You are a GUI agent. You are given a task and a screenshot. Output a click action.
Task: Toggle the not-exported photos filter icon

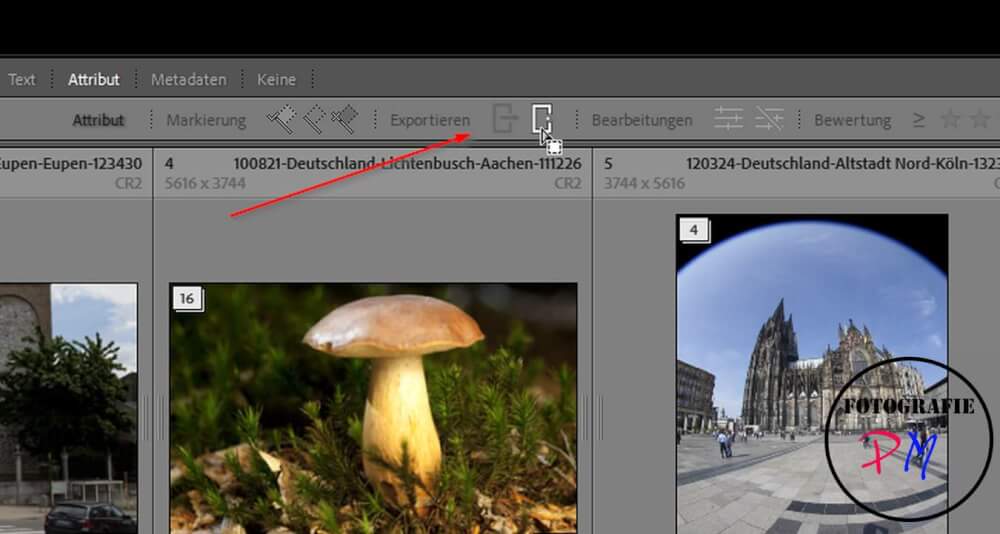tap(542, 119)
